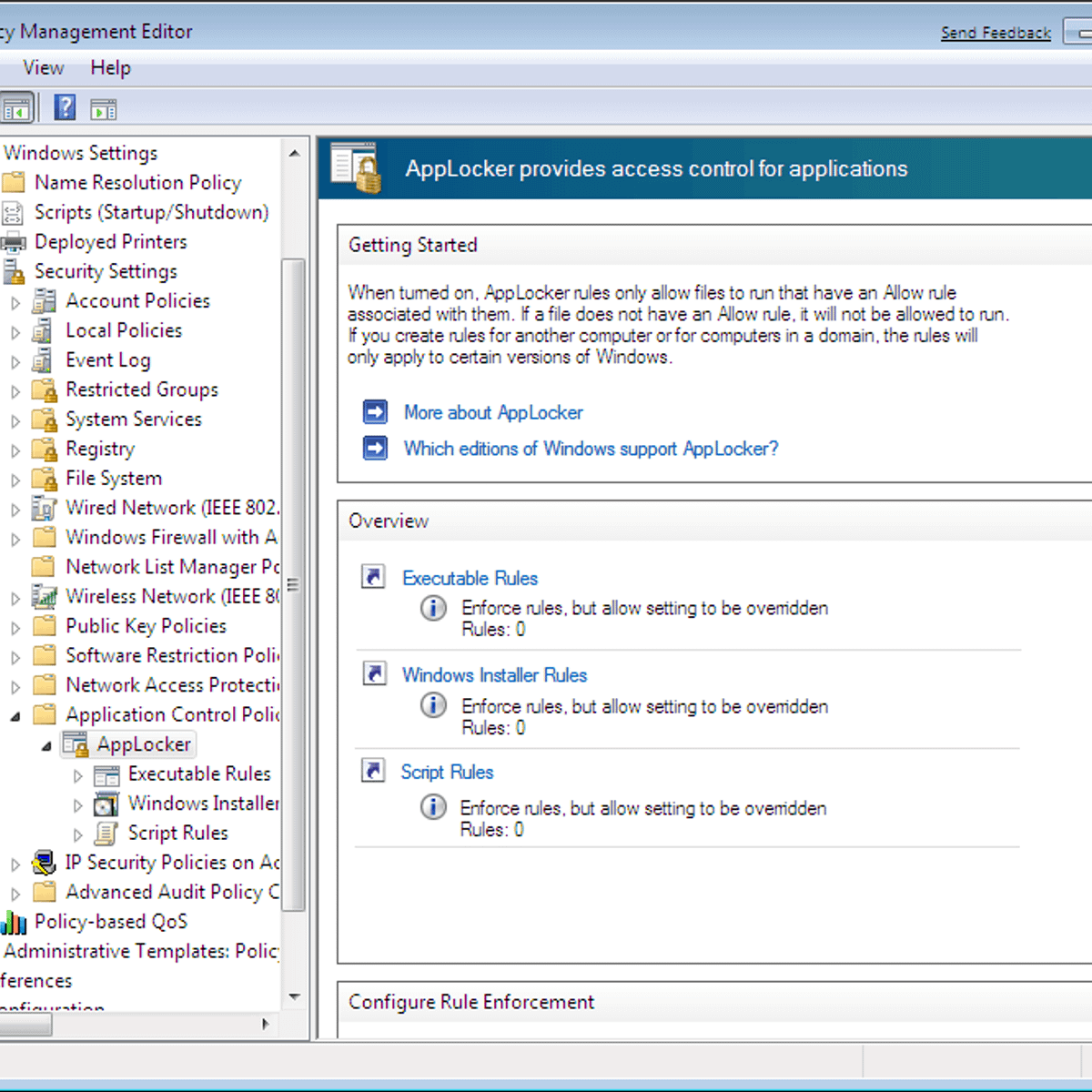The width and height of the screenshot is (1092, 1092).
Task: Click the show/hide action pane toolbar icon
Action: [x=104, y=110]
